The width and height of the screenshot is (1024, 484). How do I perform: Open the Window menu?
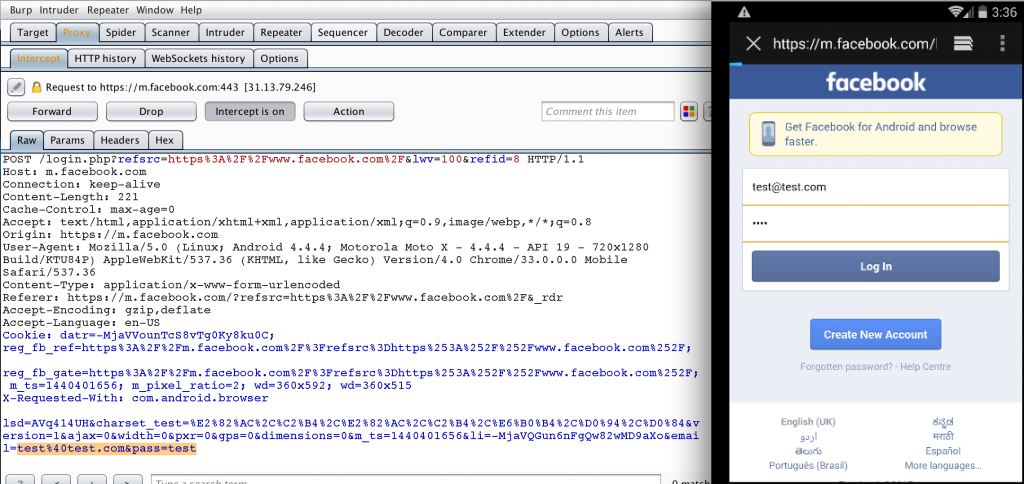coord(155,10)
